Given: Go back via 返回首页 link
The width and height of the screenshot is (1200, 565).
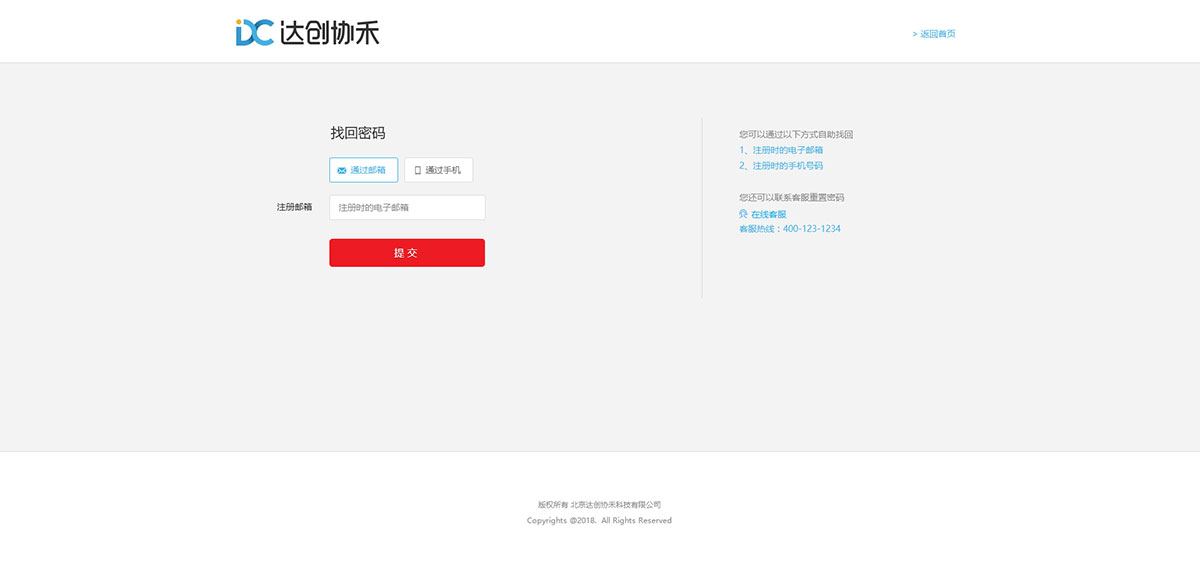Looking at the screenshot, I should (934, 34).
